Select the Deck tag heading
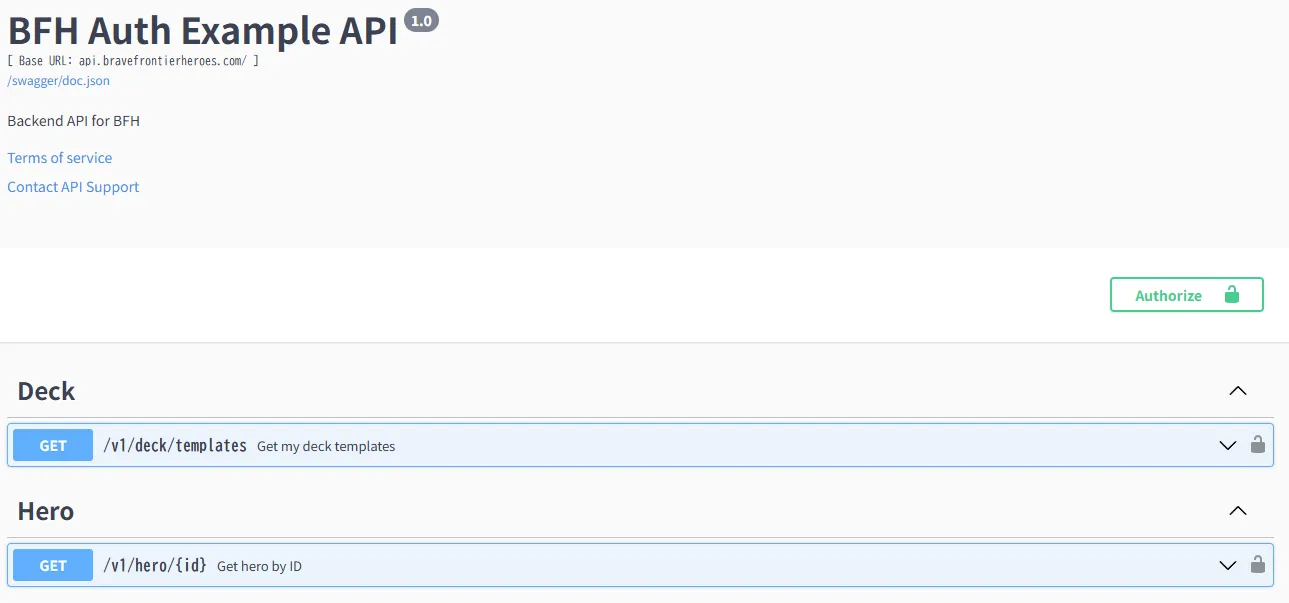 (47, 391)
